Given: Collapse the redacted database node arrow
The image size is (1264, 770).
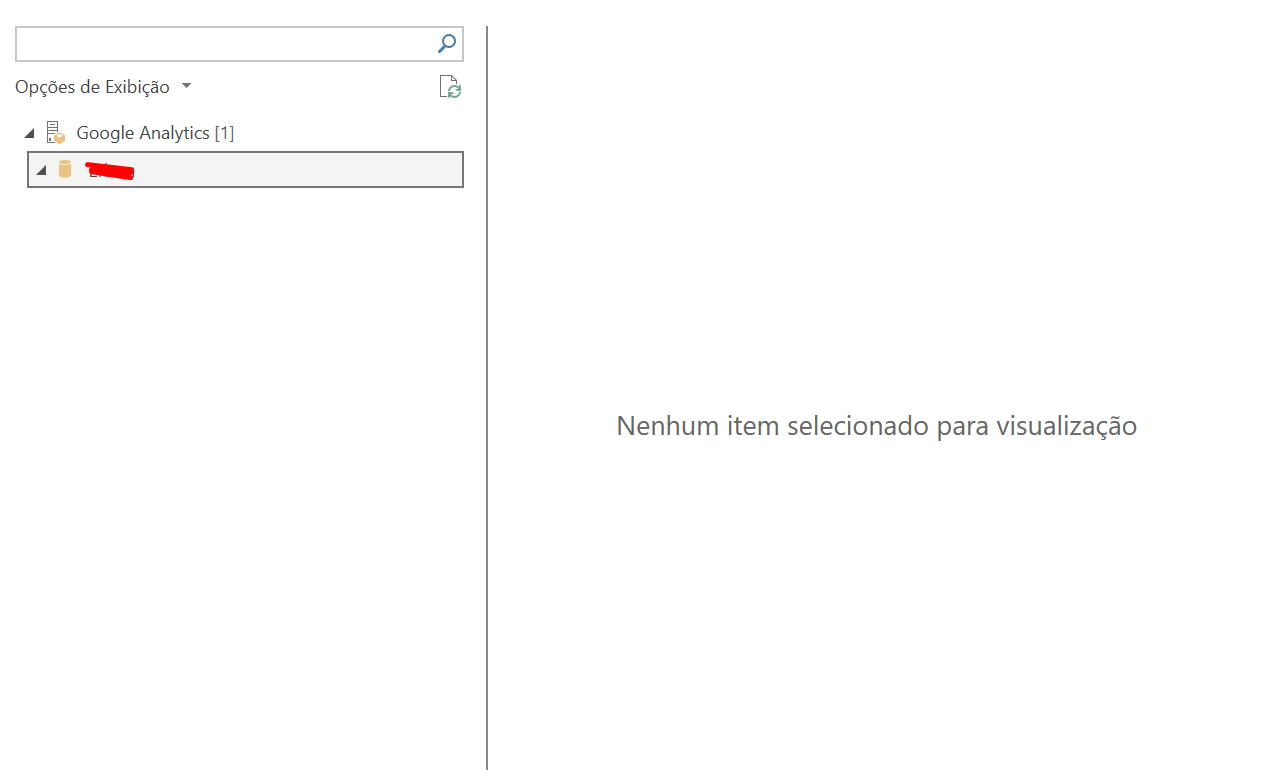Looking at the screenshot, I should (41, 170).
